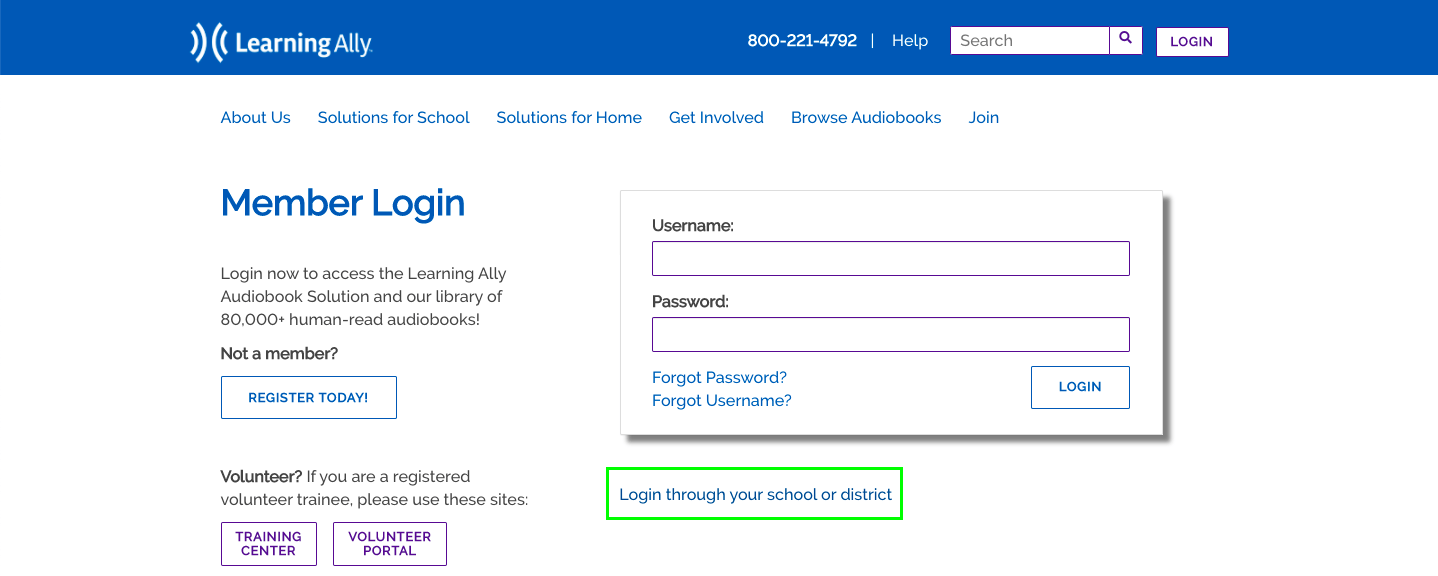Open the Forgot Username? link
1438x576 pixels.
coord(721,400)
